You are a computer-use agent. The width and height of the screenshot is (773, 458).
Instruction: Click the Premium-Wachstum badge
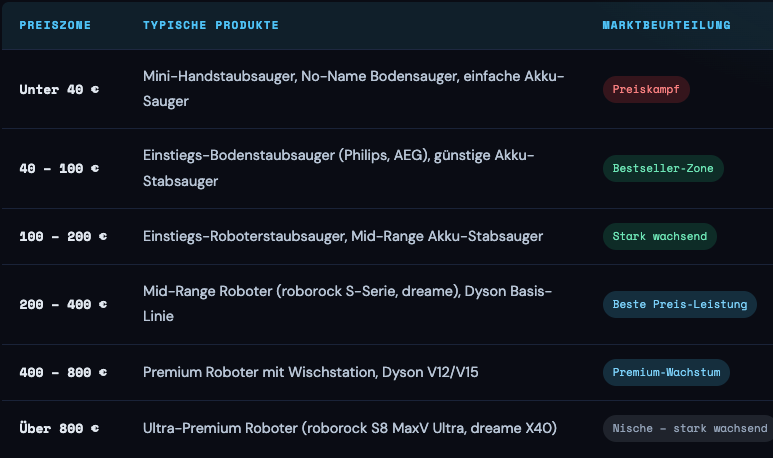tap(666, 373)
